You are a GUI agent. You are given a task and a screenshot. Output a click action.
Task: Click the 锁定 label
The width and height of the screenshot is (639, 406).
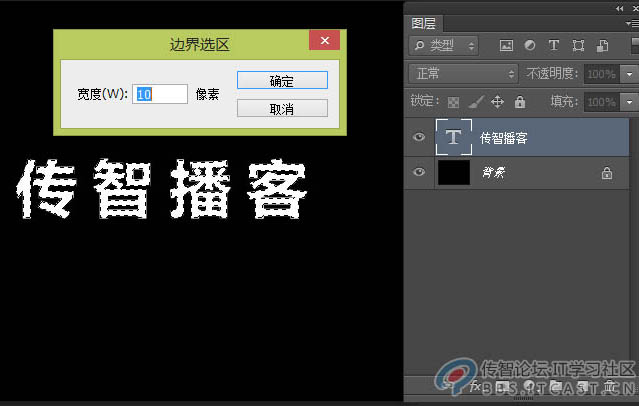(425, 100)
